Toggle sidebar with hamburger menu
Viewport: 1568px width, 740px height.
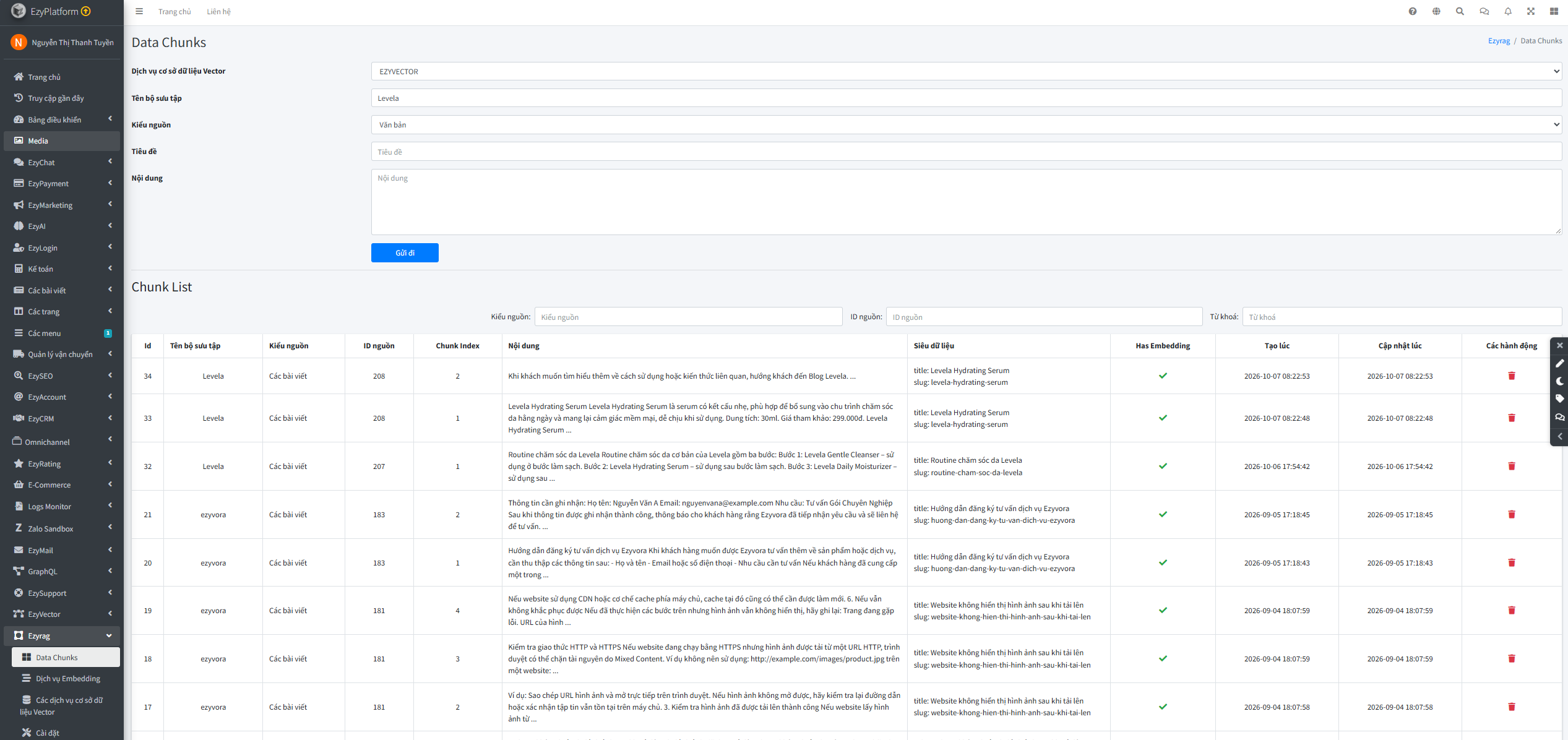(x=139, y=11)
